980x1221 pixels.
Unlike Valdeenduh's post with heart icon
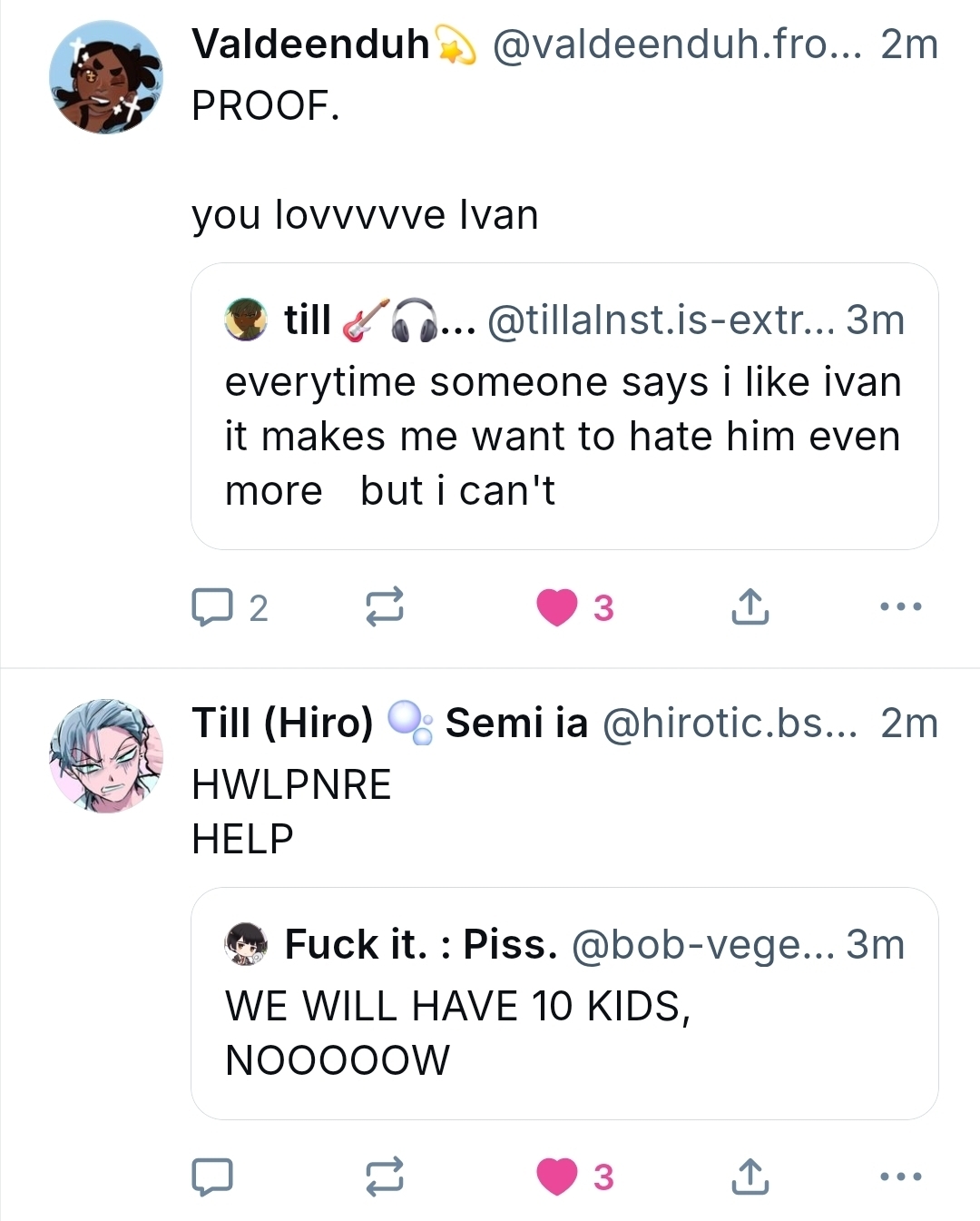pos(557,607)
